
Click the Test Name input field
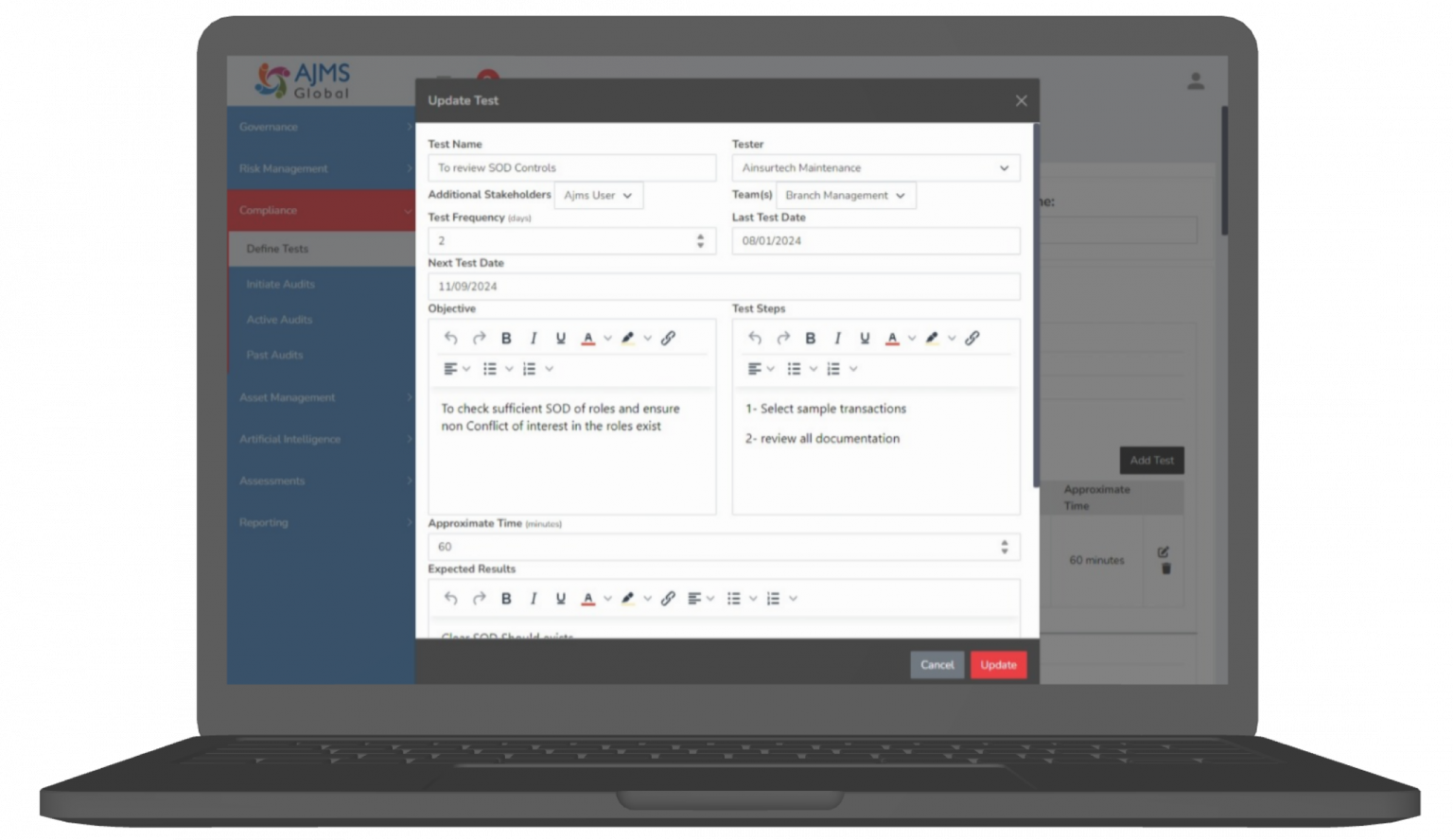pos(571,168)
